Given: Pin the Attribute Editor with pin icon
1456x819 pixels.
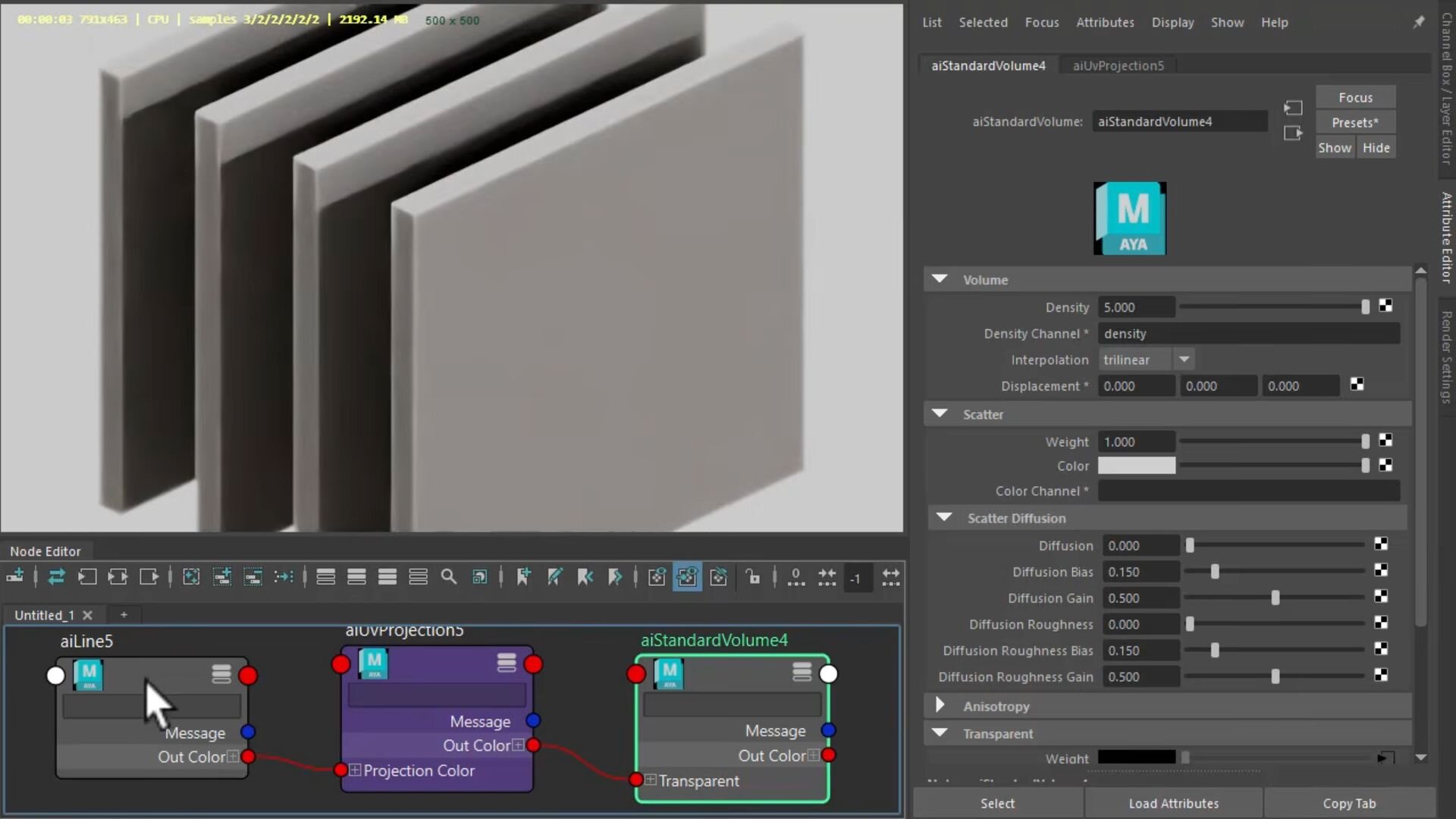Looking at the screenshot, I should tap(1419, 22).
